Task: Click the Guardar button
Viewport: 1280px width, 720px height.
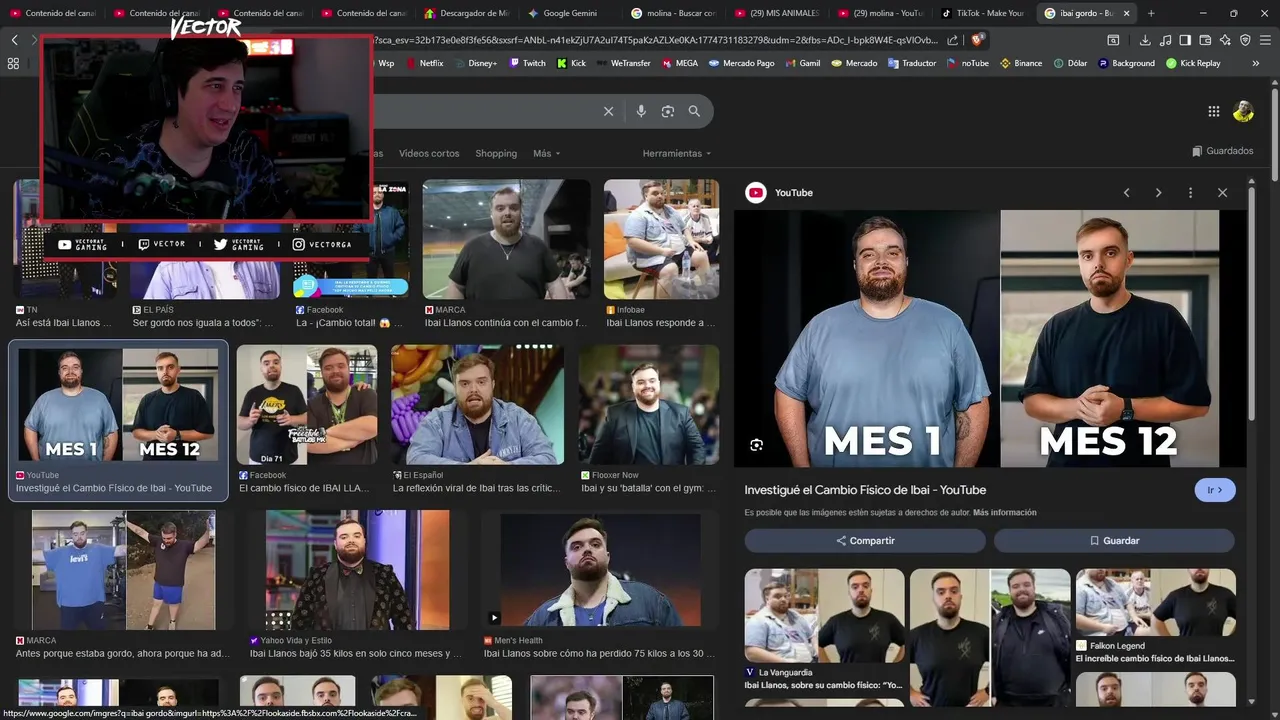Action: (1114, 540)
